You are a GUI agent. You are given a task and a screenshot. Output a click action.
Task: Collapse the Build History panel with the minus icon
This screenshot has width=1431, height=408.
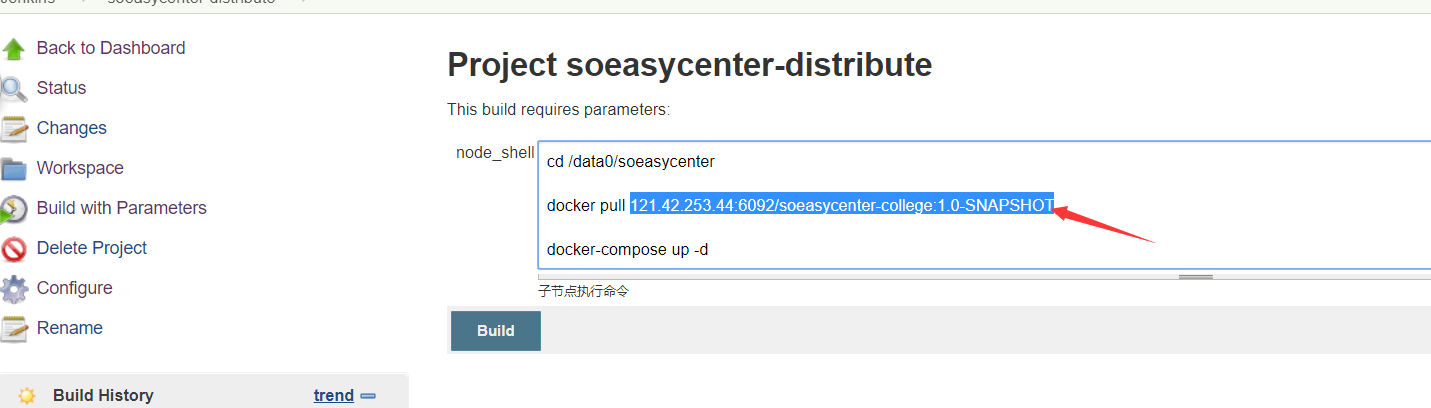pos(368,396)
